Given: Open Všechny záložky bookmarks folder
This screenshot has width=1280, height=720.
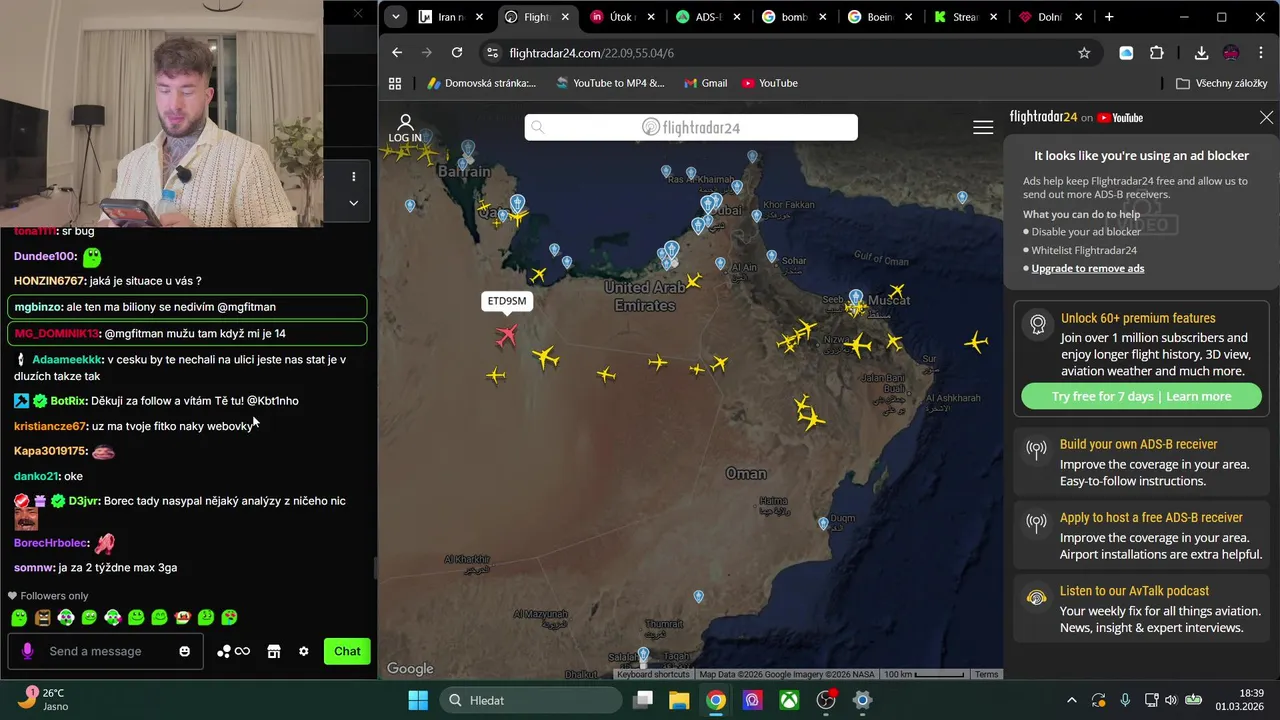Looking at the screenshot, I should coord(1222,83).
